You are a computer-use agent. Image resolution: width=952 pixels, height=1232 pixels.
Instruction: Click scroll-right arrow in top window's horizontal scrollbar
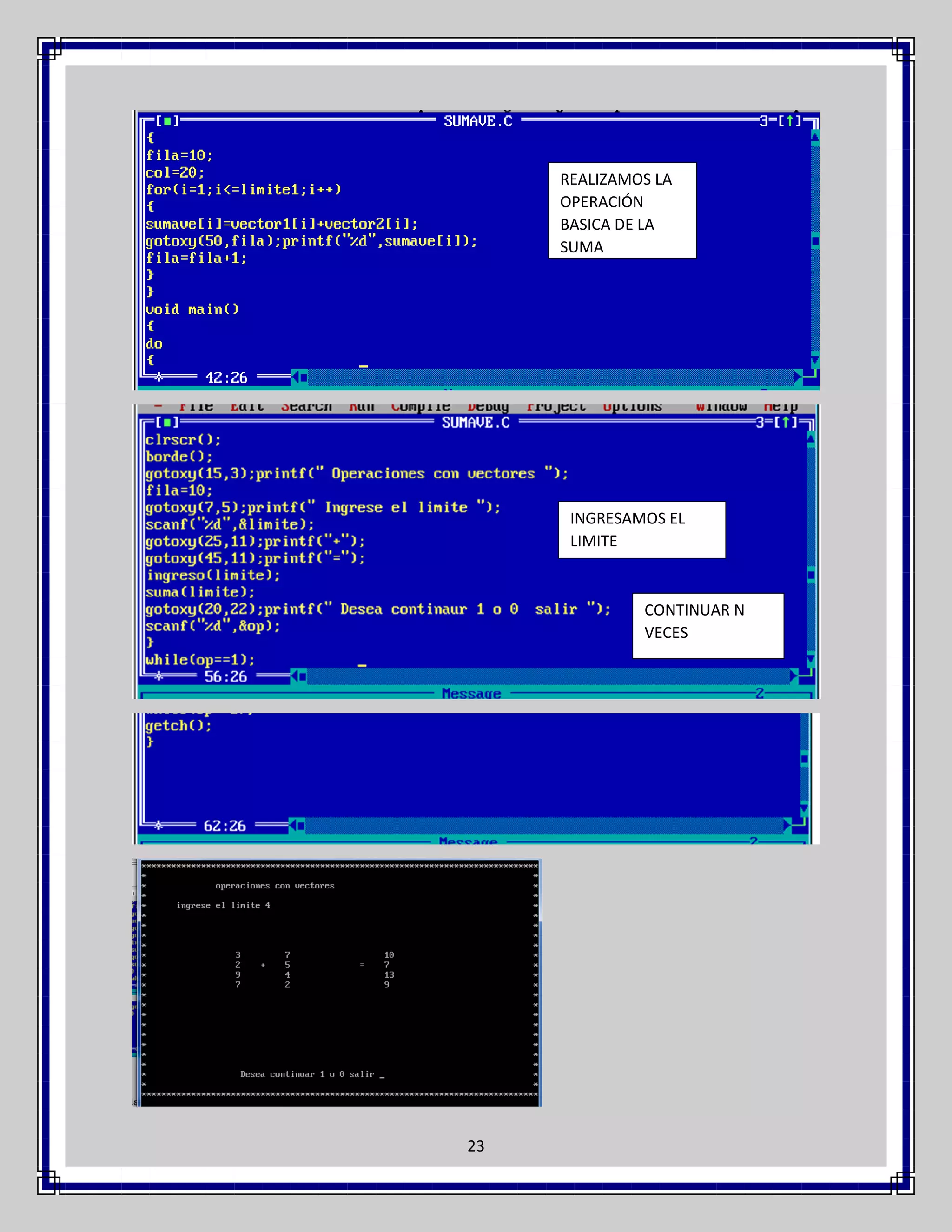point(798,377)
